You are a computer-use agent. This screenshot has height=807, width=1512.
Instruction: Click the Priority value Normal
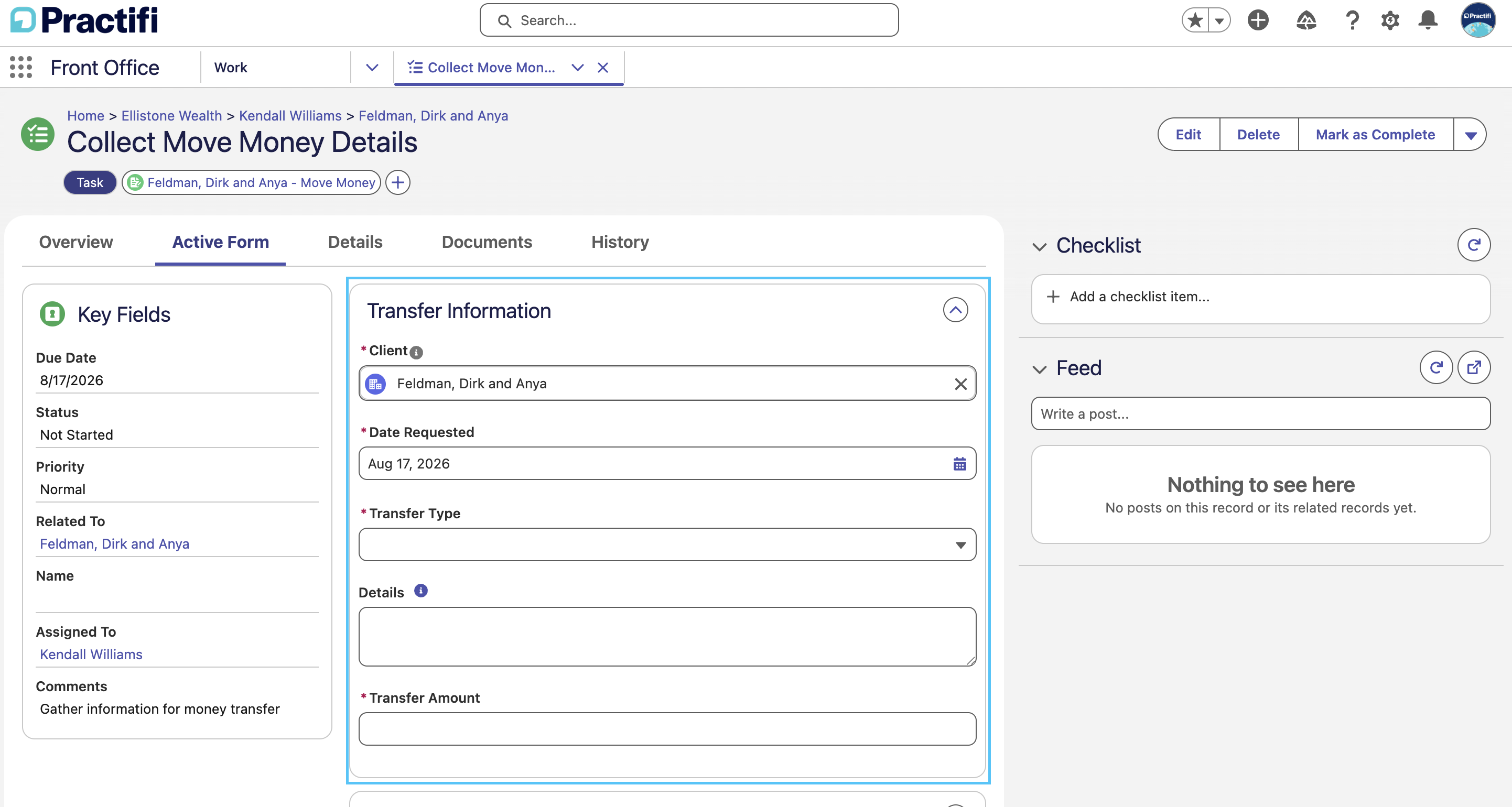pos(63,489)
